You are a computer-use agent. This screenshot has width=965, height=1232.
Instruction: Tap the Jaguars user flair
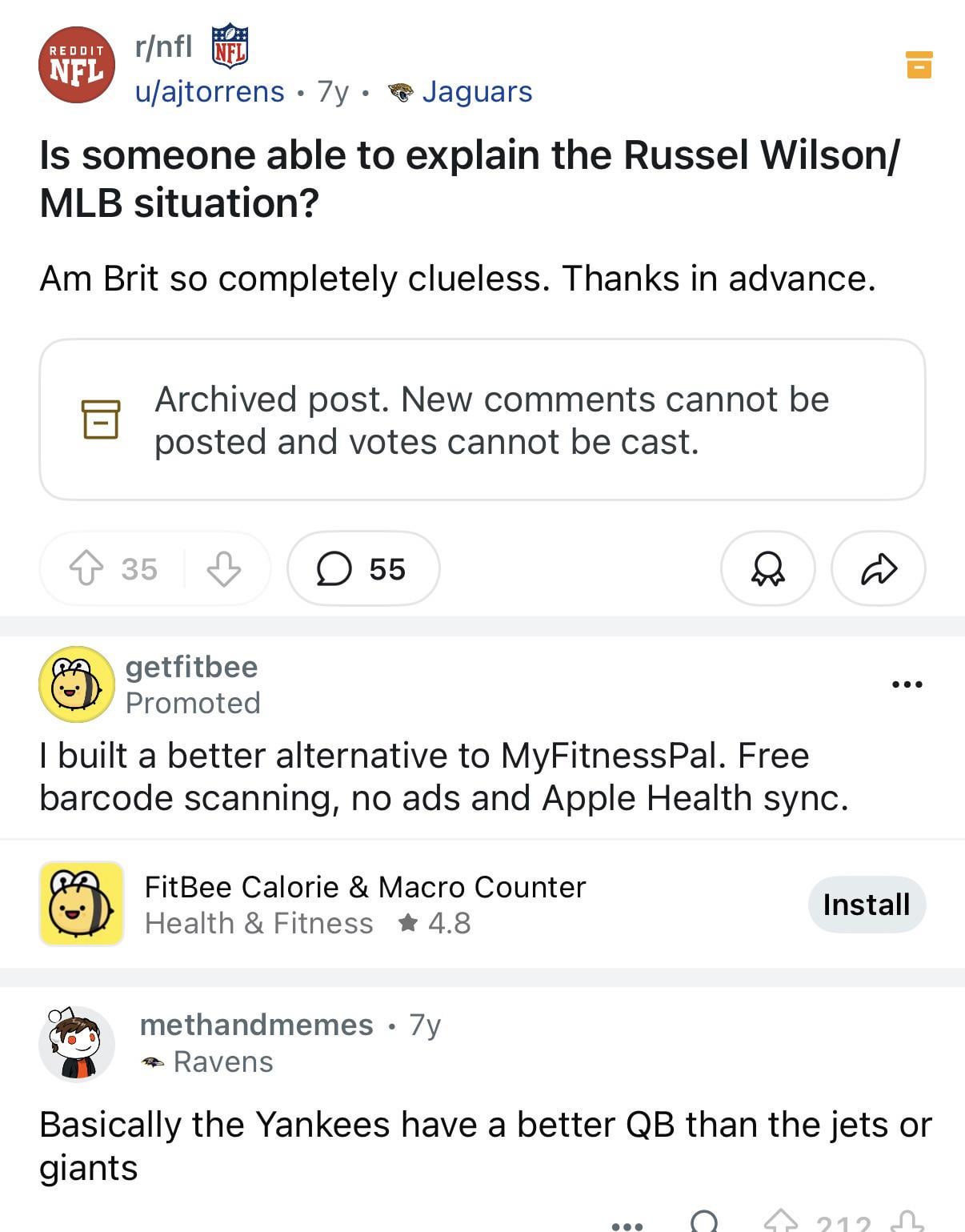477,92
